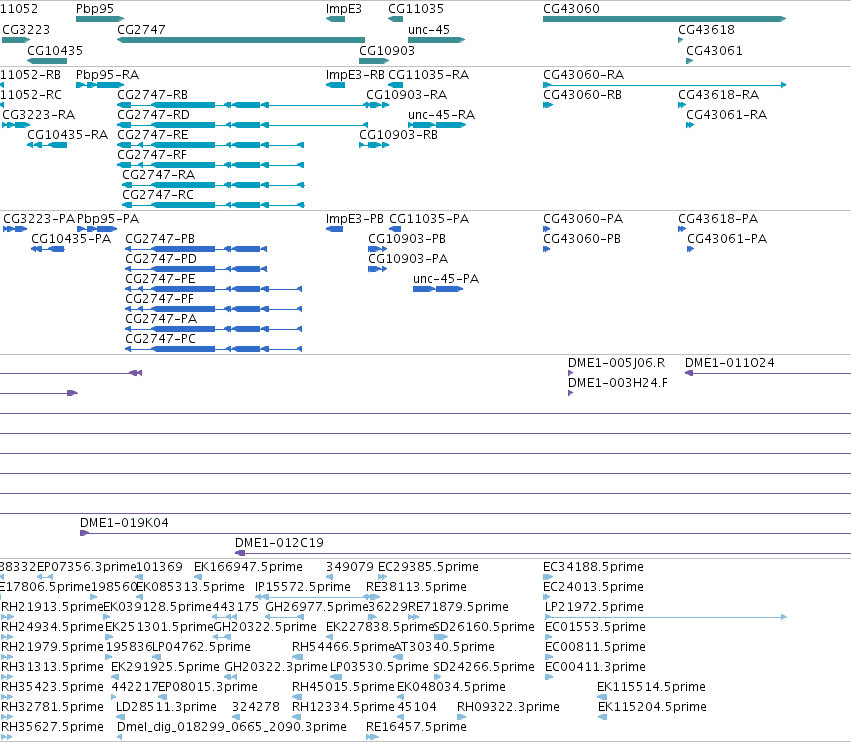
Task: Select the EK115514.5prime EST label
Action: [x=651, y=687]
